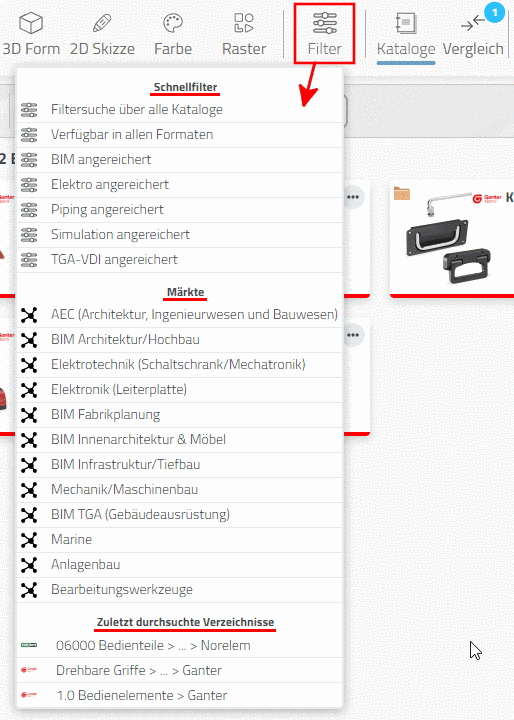Select BIM Infrastruktur/Tiefbau market
The width and height of the screenshot is (514, 720).
[x=180, y=465]
